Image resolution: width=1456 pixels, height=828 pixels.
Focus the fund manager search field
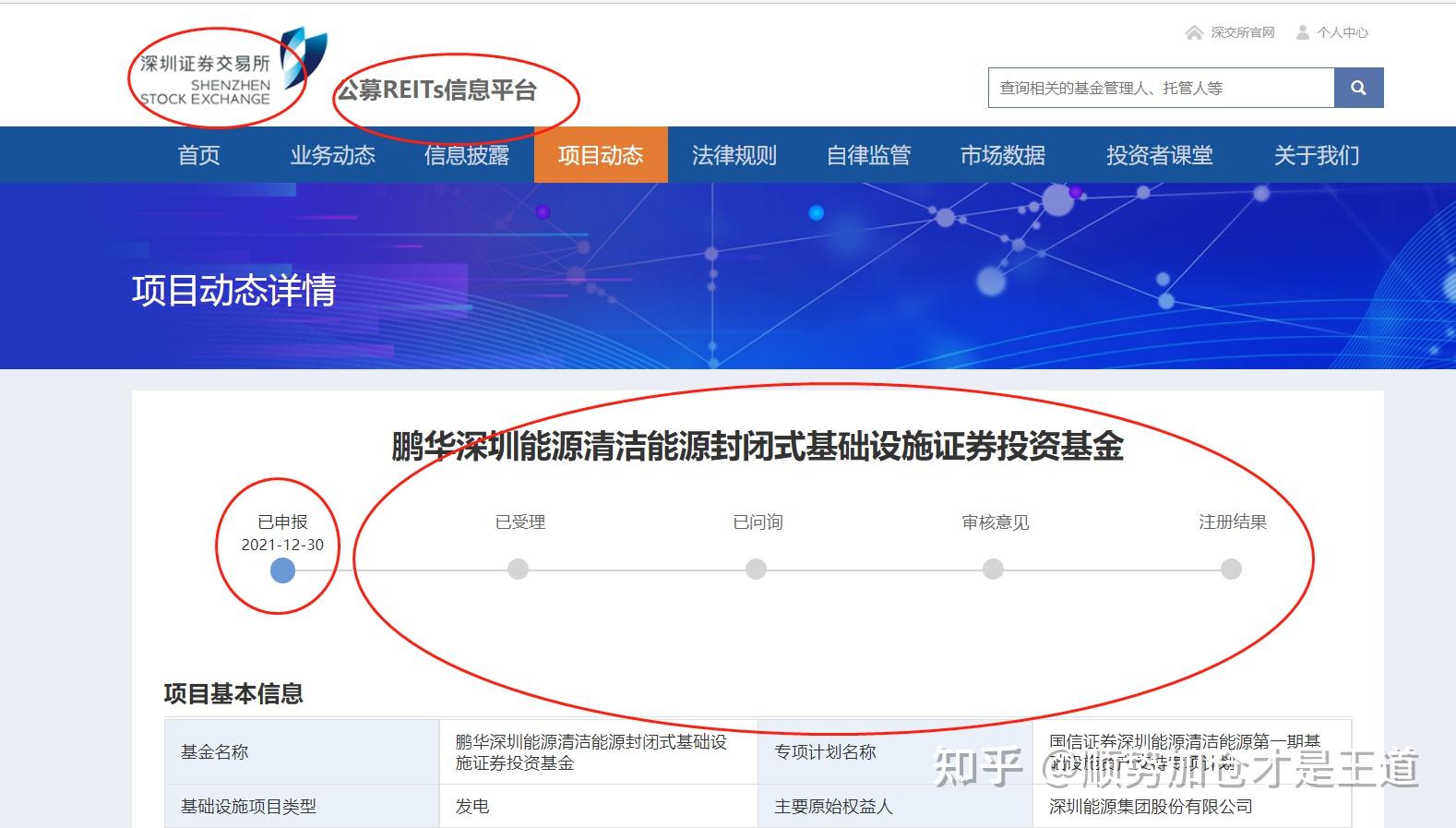pyautogui.click(x=1161, y=88)
